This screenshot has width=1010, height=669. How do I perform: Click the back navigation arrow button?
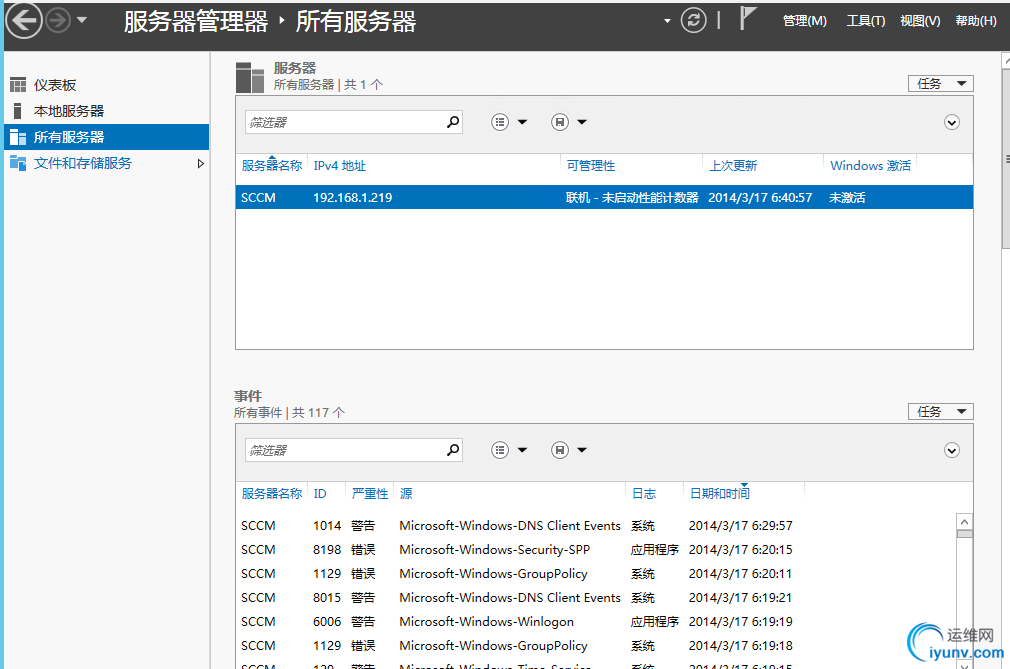pos(25,20)
